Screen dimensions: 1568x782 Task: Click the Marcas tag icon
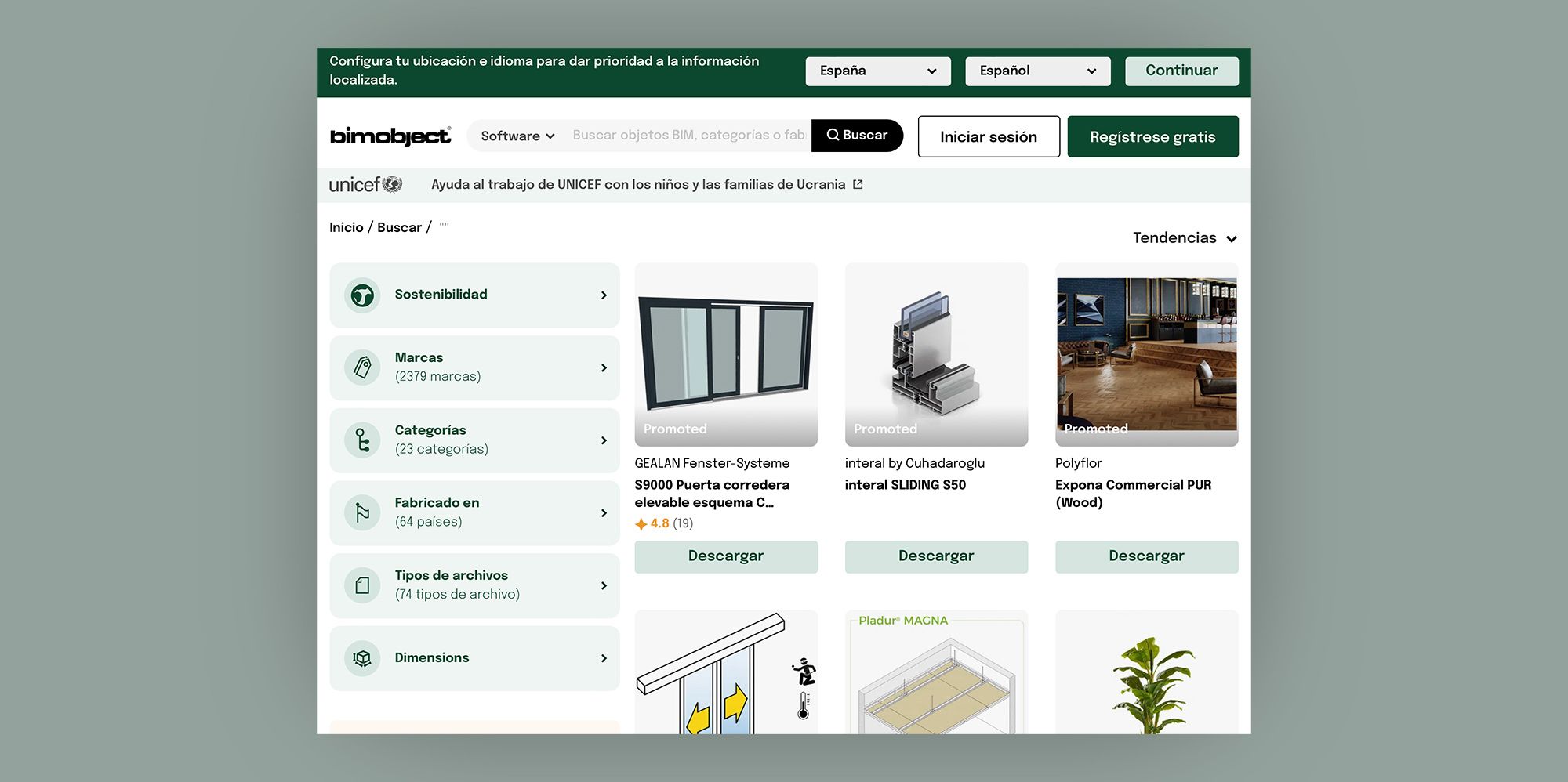click(x=362, y=367)
